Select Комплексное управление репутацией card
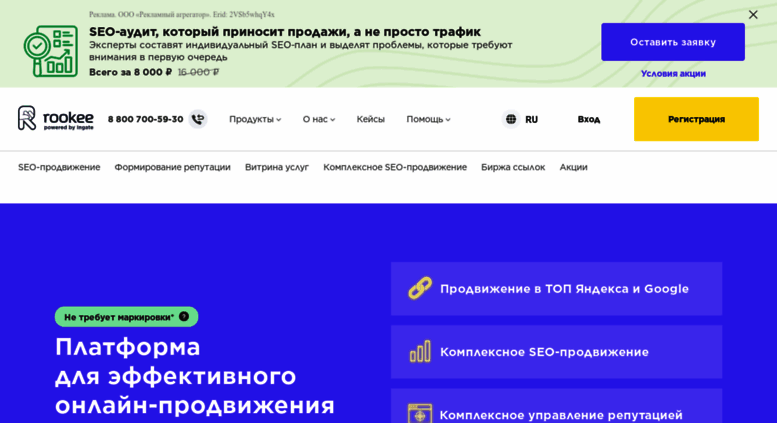The image size is (777, 423). point(556,406)
